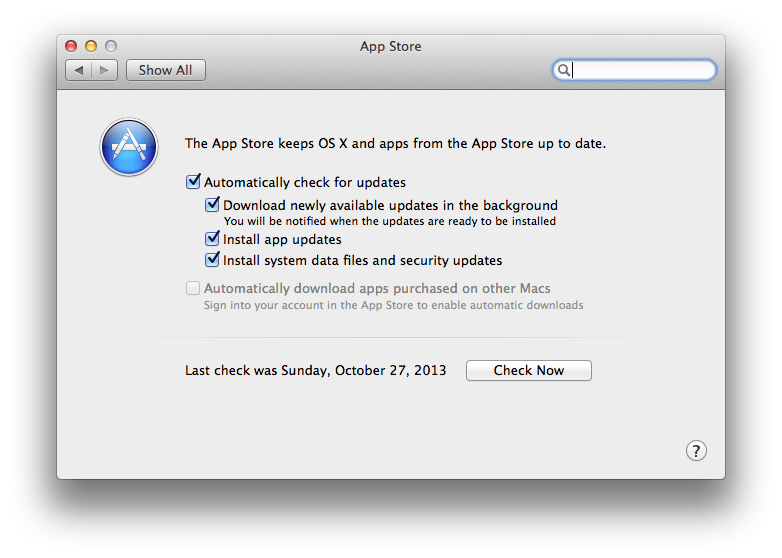Click the blue App Store logo icon

(129, 147)
